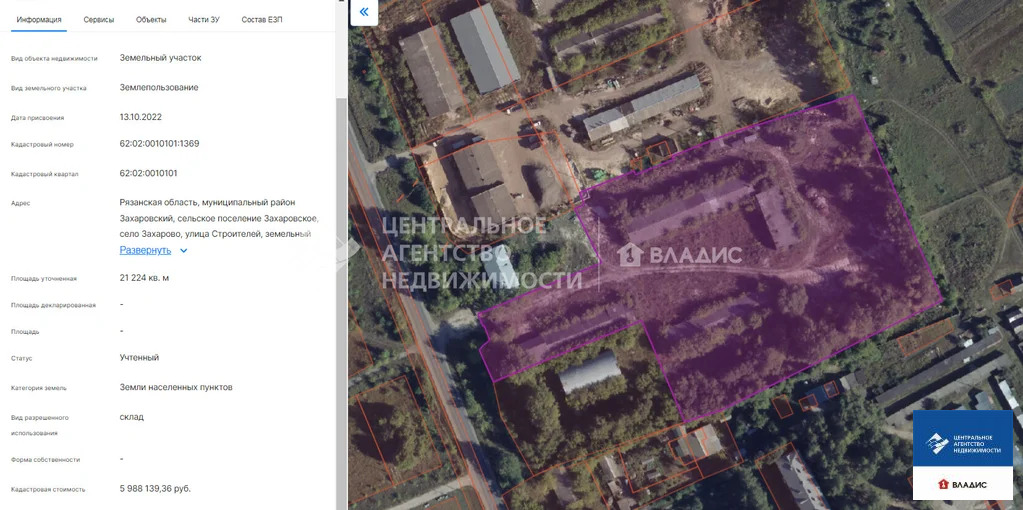Click the label Категория земель
Screen dimensions: 1023x510
[38, 388]
